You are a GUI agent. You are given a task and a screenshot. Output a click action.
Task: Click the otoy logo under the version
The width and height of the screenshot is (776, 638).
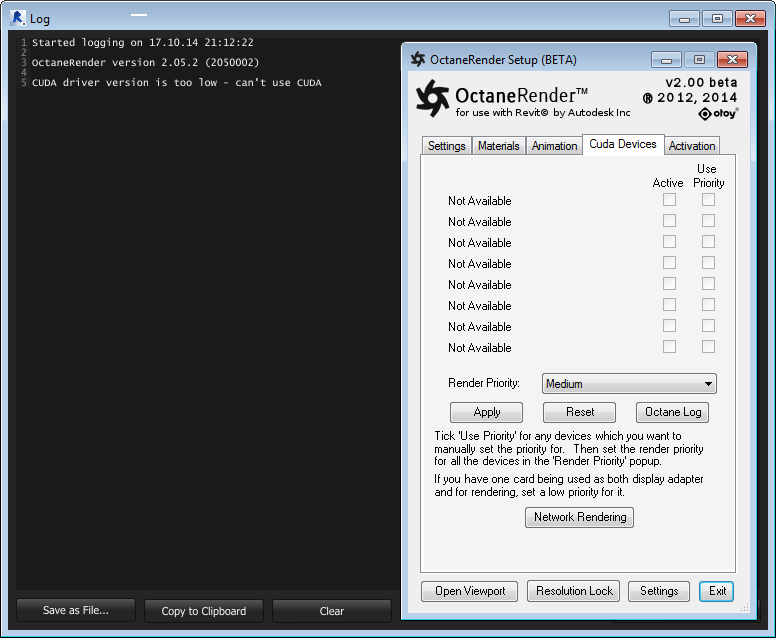(x=718, y=114)
